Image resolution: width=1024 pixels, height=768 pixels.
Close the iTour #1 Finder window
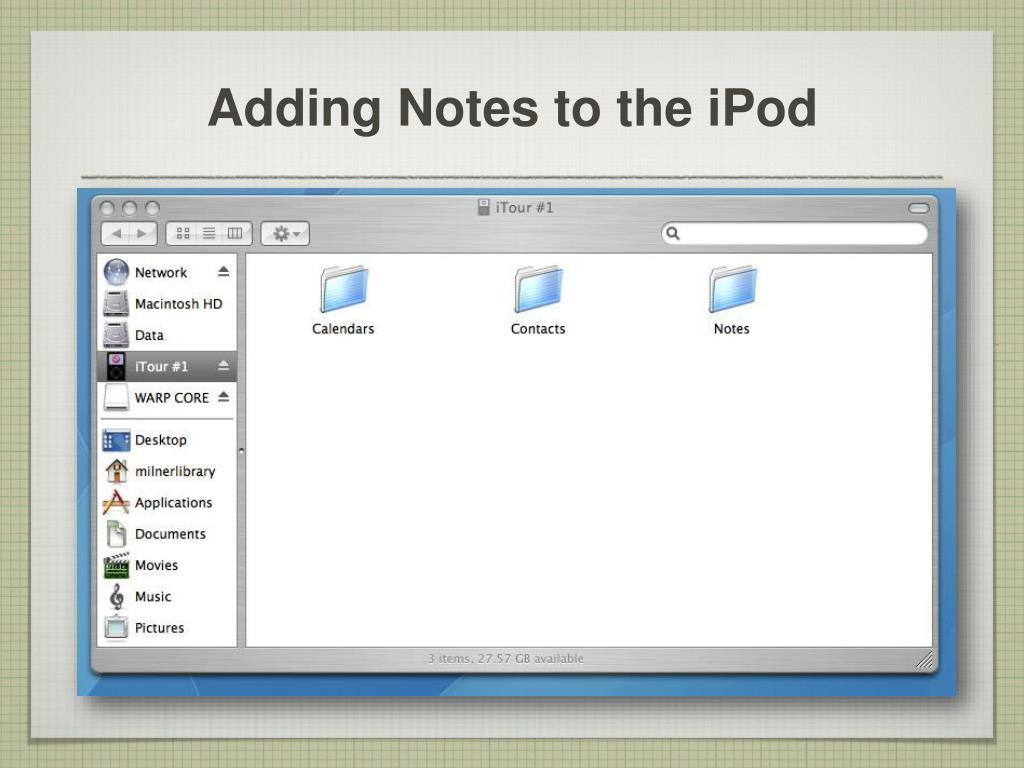point(107,208)
